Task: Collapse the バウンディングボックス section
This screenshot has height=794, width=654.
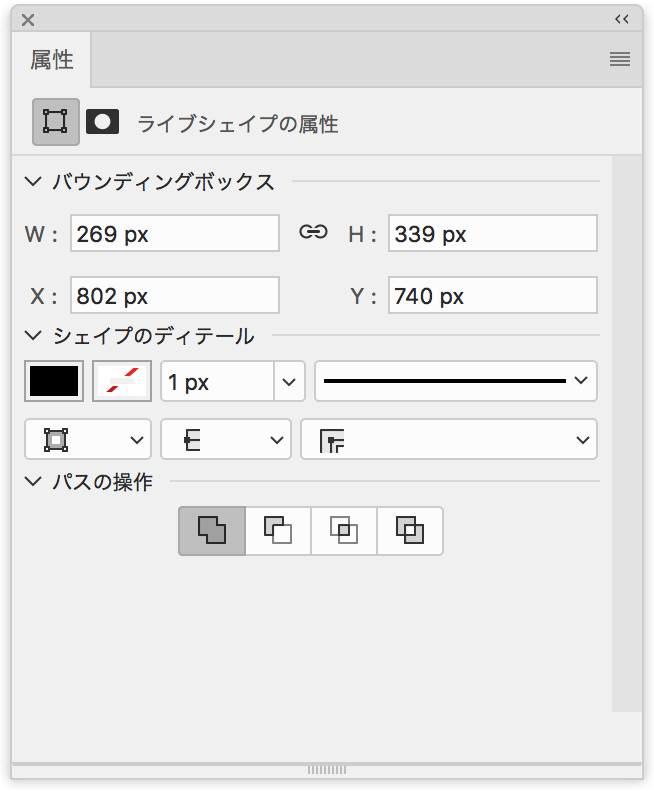Action: [x=33, y=181]
